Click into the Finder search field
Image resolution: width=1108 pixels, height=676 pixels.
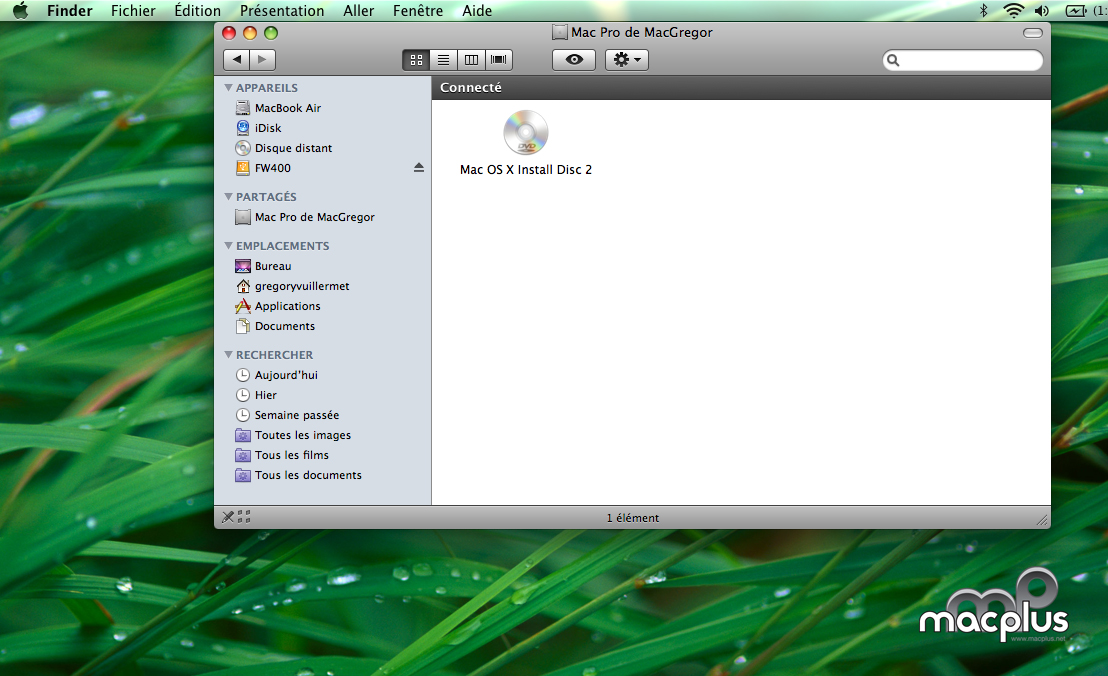[963, 61]
